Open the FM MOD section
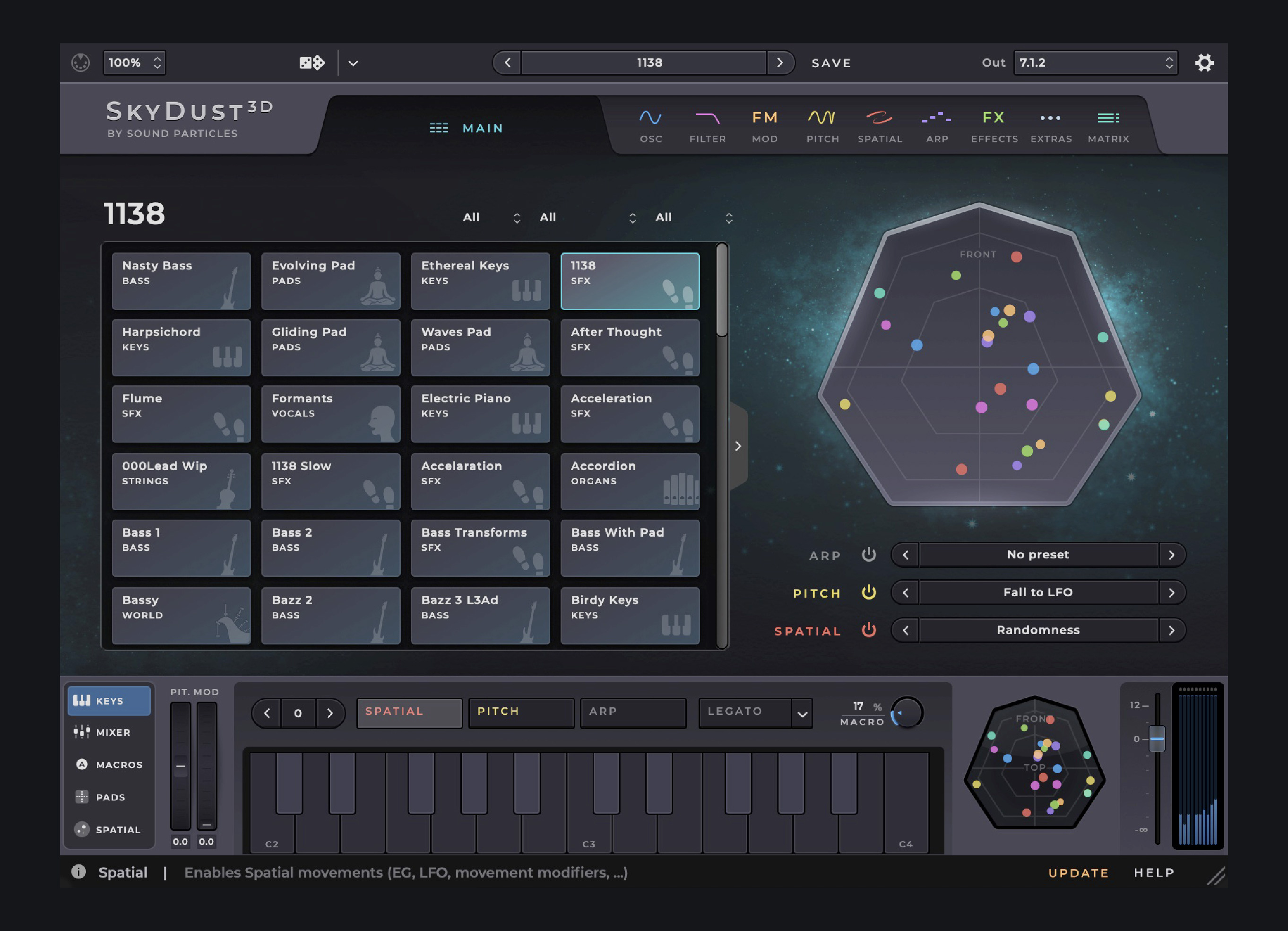 click(765, 127)
